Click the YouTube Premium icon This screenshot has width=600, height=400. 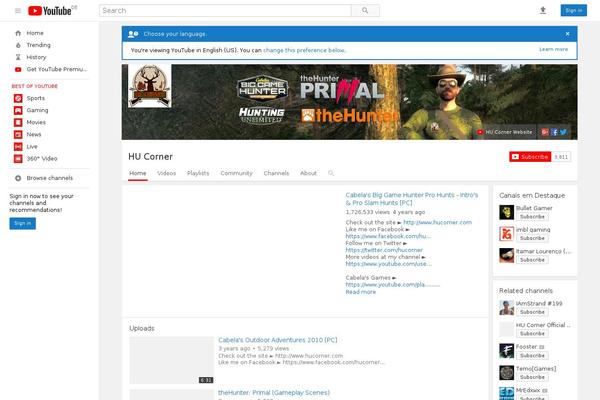tap(18, 69)
